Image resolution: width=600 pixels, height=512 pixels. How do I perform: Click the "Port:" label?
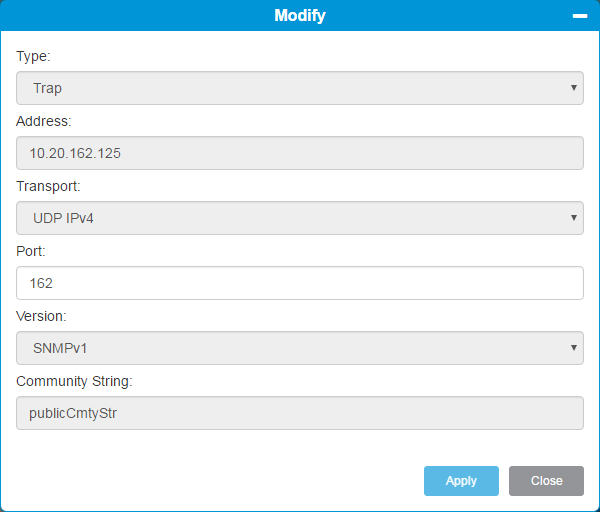click(31, 251)
